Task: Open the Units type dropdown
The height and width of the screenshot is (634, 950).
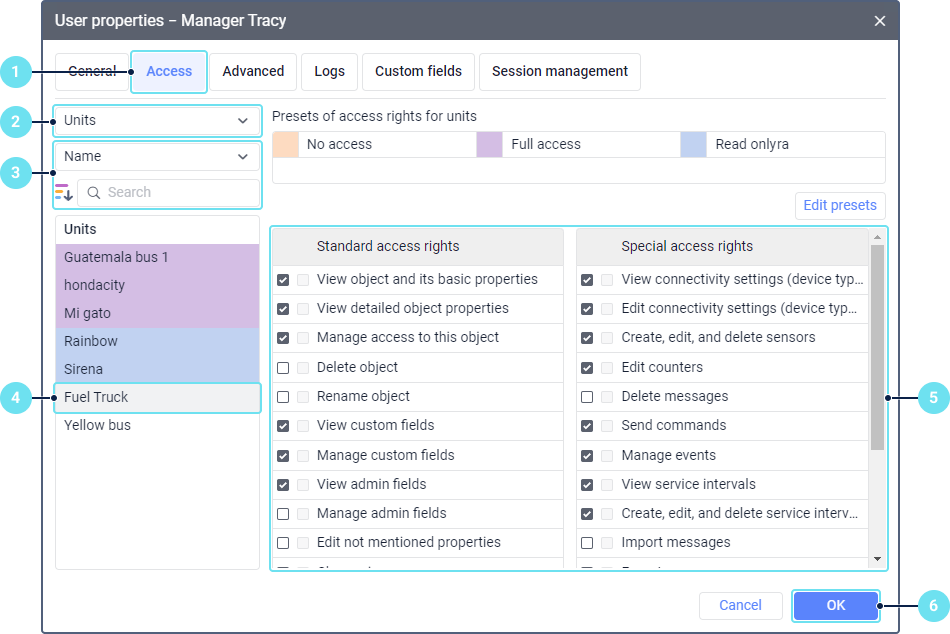Action: click(157, 121)
